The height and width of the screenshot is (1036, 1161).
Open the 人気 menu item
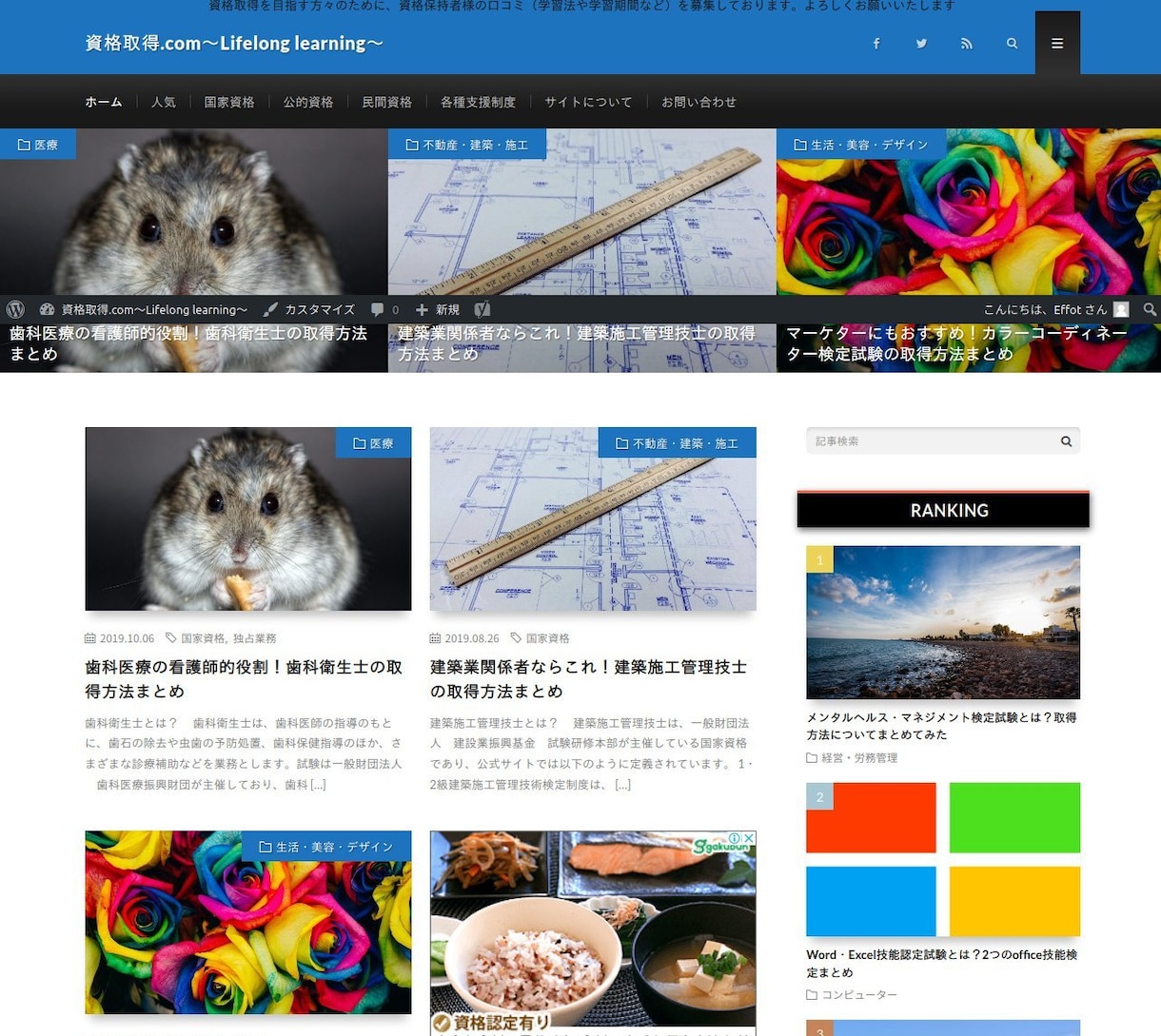(x=164, y=102)
